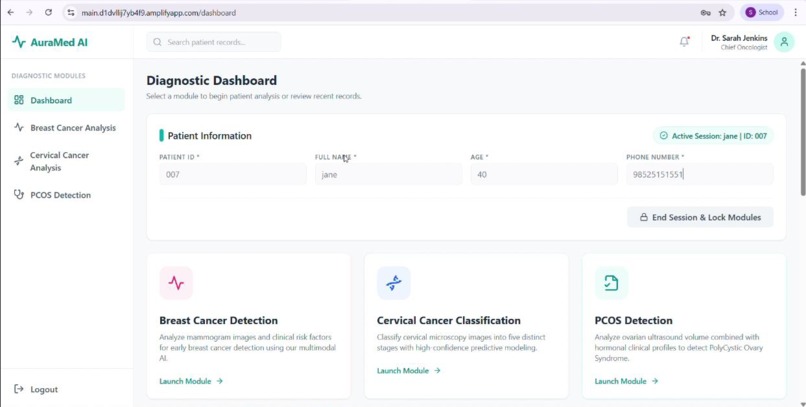806x407 pixels.
Task: Click the search magnifier icon
Action: tap(157, 42)
